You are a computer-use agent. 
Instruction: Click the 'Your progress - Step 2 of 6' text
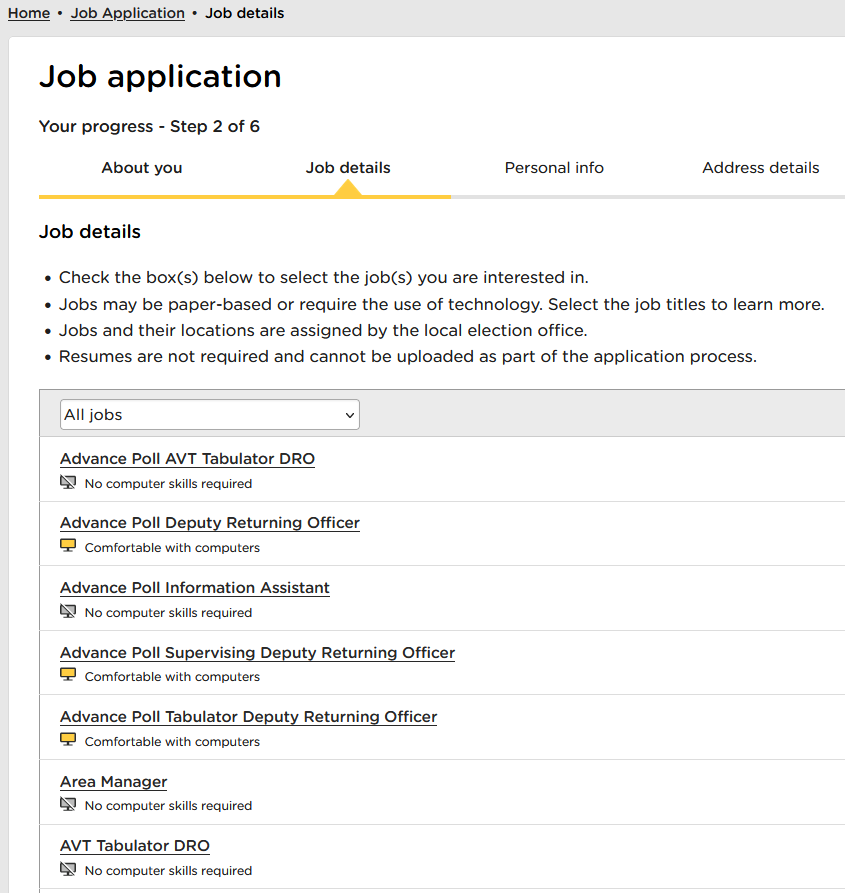[x=149, y=126]
